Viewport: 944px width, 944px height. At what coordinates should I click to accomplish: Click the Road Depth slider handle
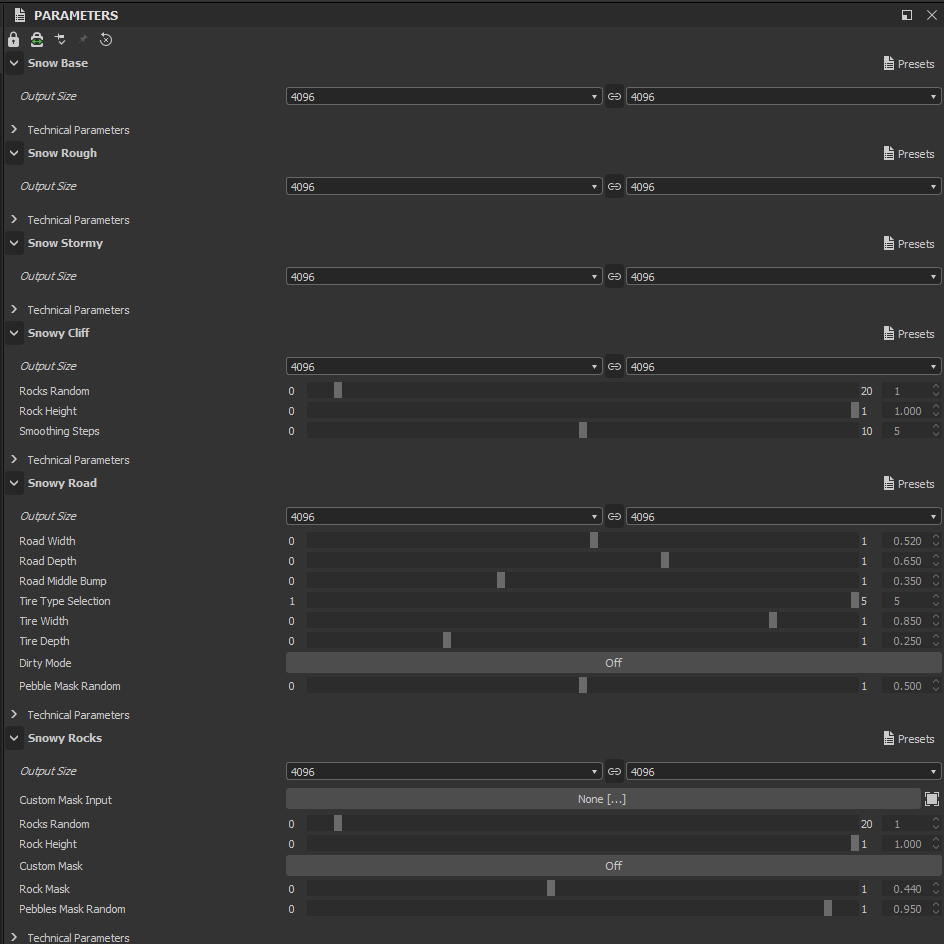(665, 560)
